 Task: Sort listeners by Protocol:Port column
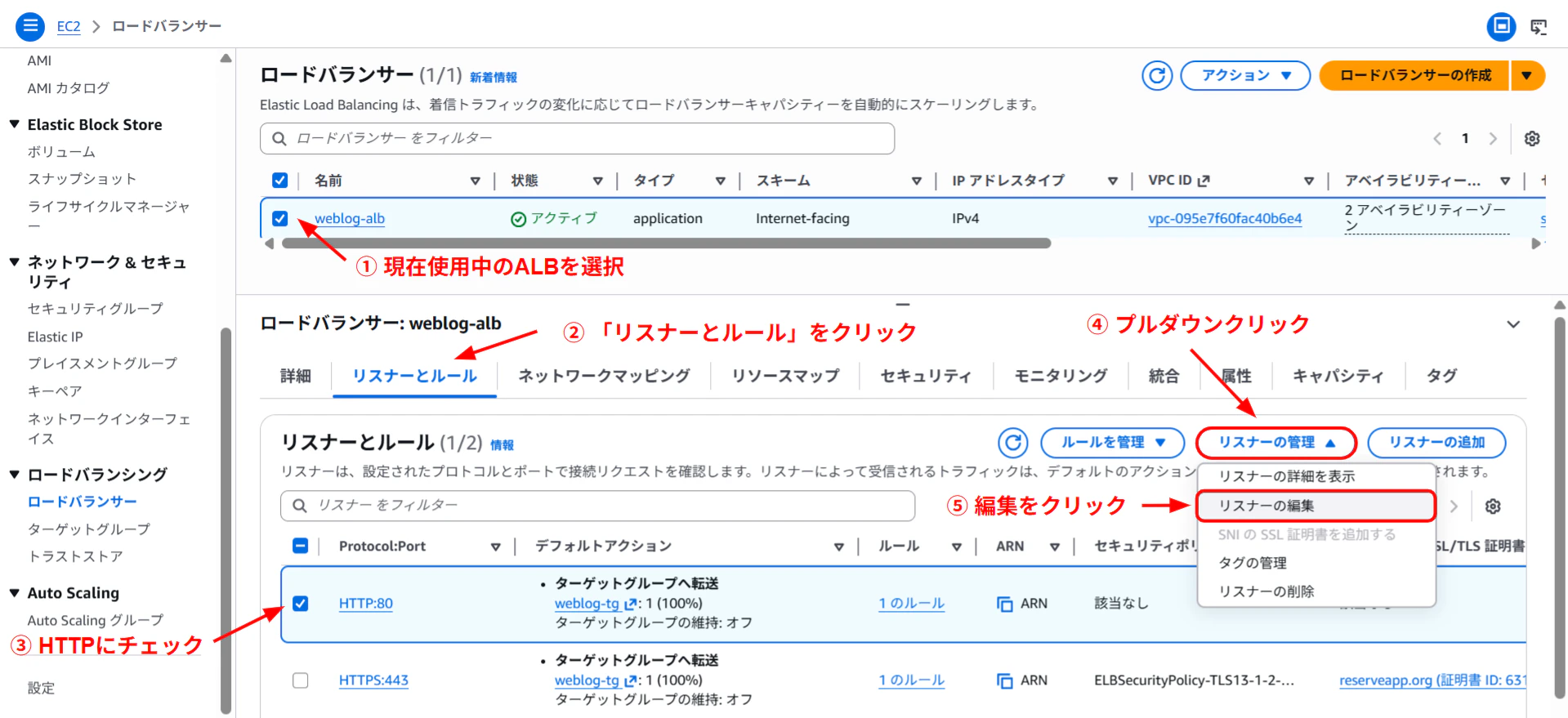(495, 546)
